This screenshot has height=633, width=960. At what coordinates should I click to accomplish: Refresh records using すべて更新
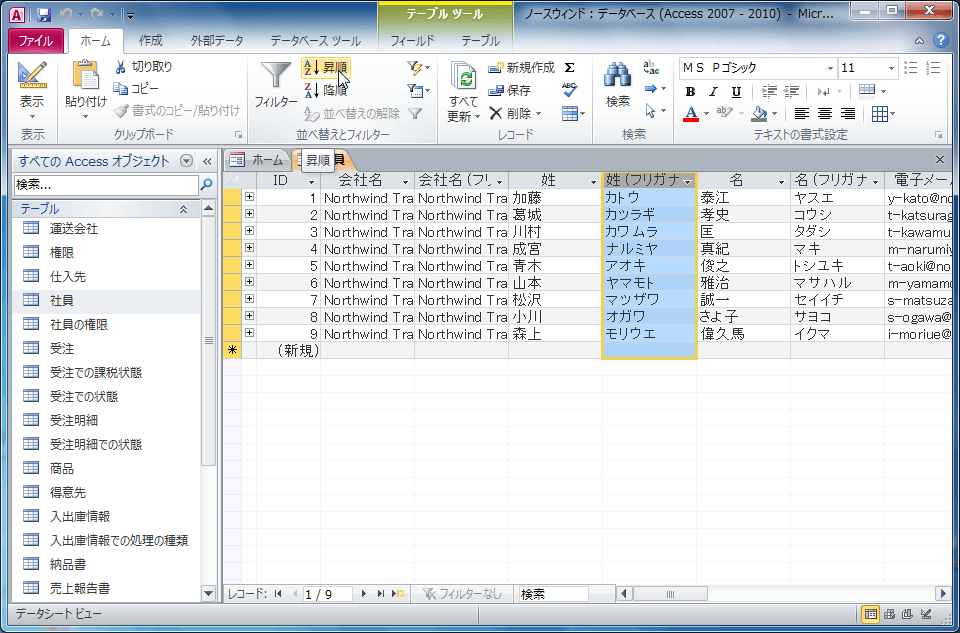464,92
